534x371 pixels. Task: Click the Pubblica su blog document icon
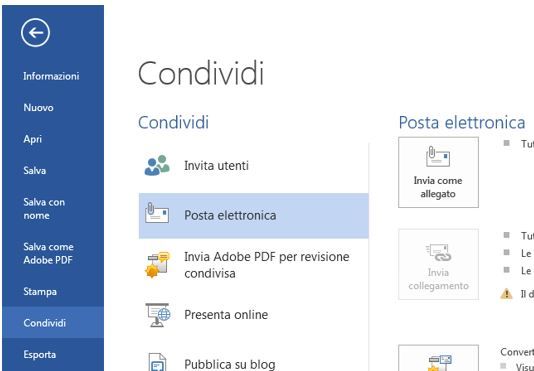pos(158,362)
